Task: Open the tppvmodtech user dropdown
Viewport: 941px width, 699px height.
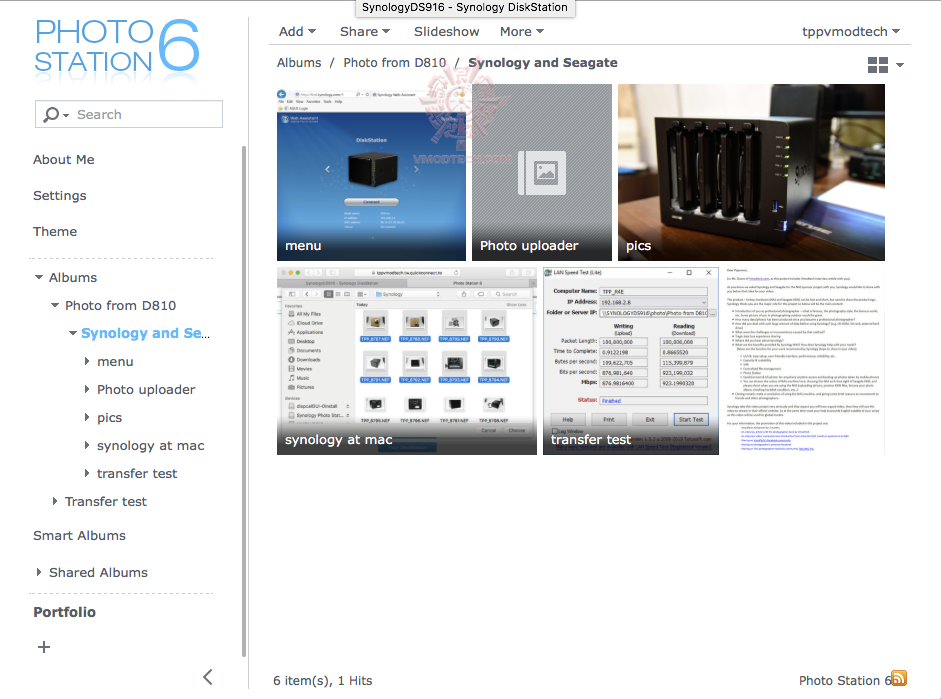Action: tap(851, 31)
